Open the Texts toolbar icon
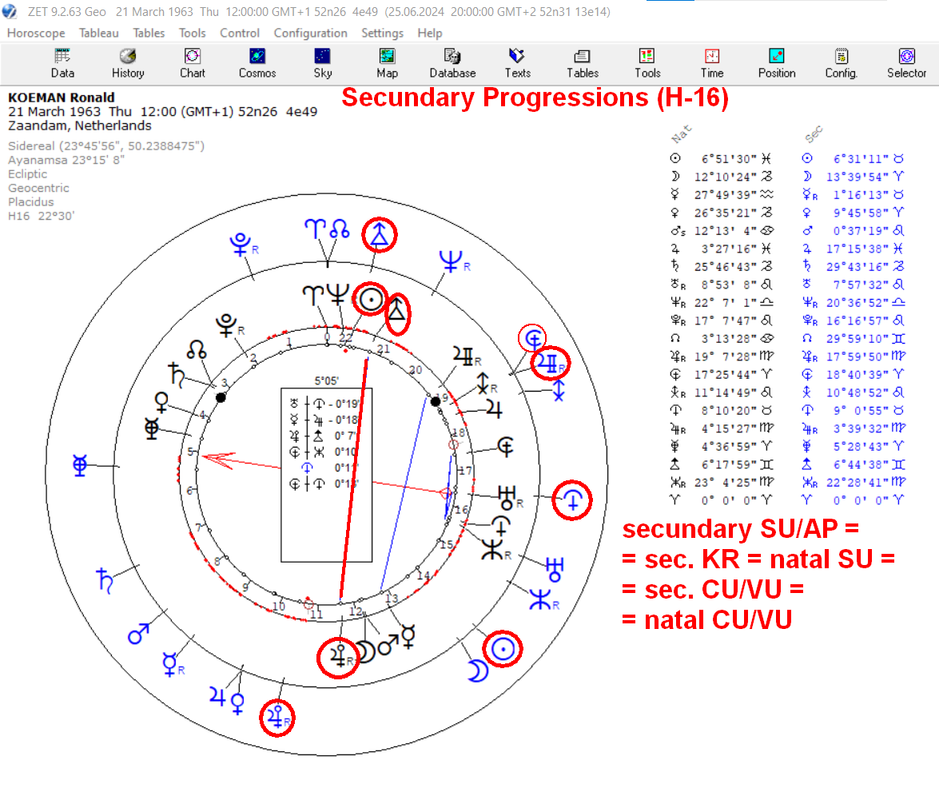The height and width of the screenshot is (800, 939). [517, 63]
